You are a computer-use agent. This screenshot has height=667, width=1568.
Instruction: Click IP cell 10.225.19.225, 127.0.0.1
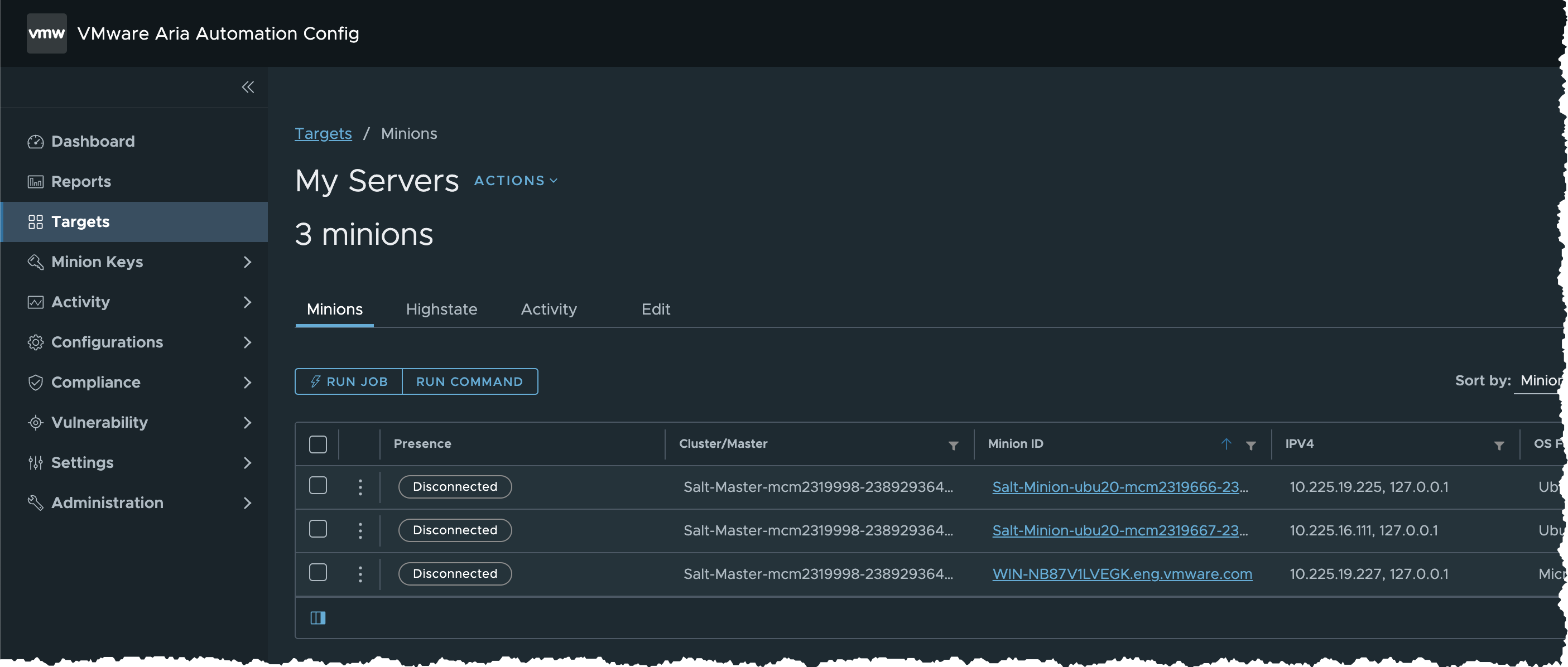click(x=1368, y=487)
